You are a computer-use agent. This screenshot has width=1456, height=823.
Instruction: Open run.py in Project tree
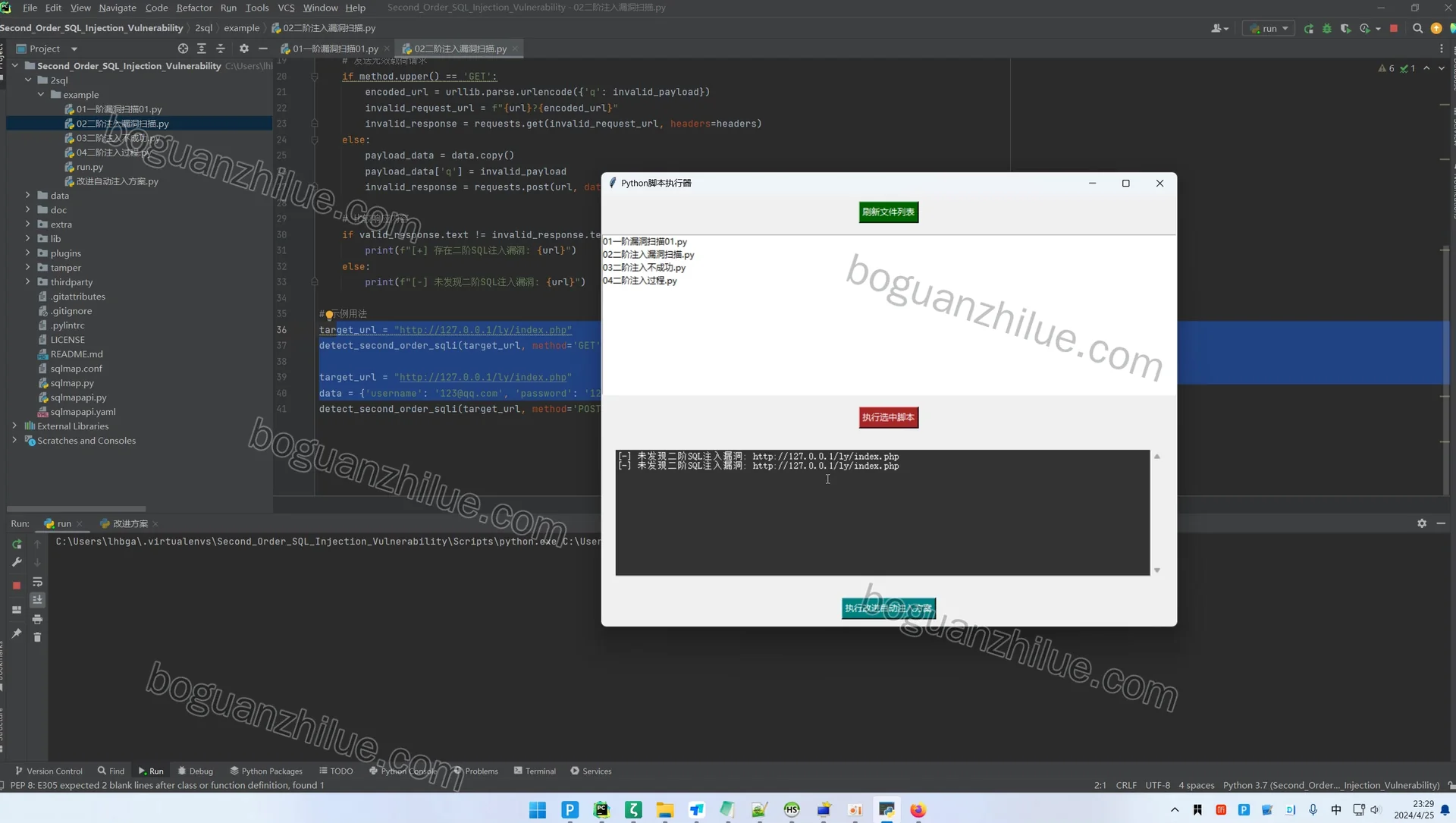point(89,167)
